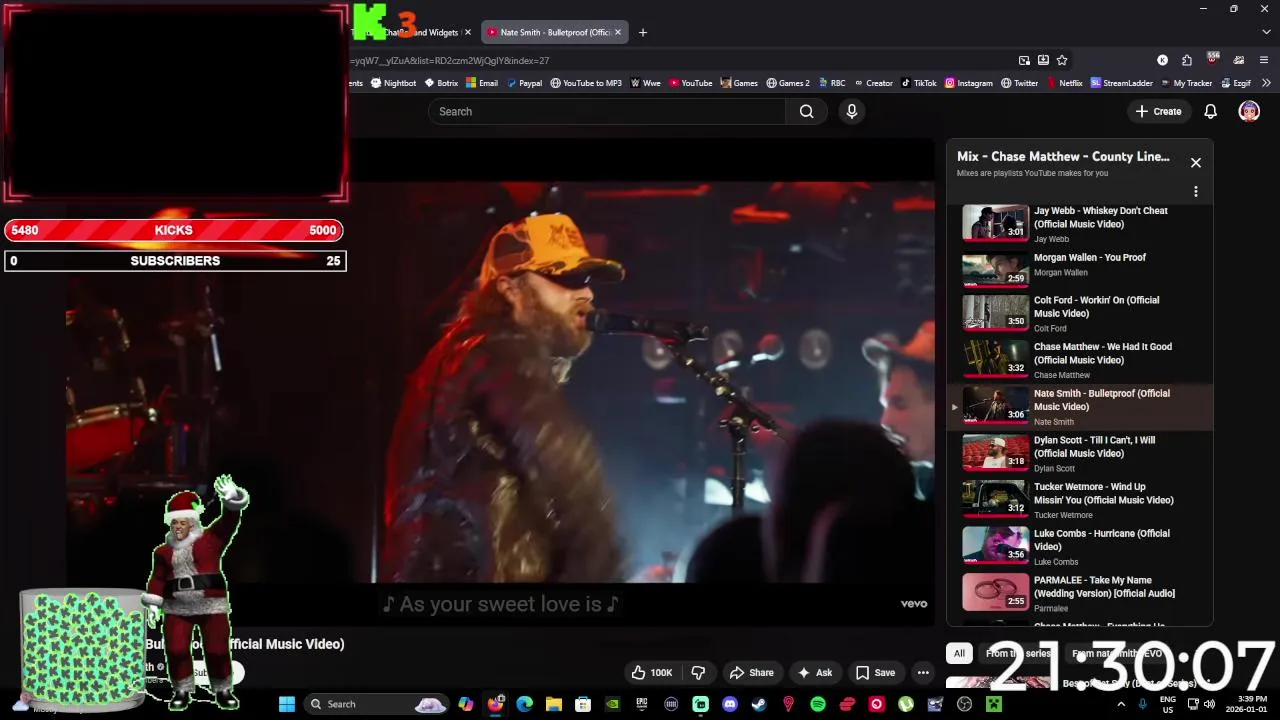The image size is (1280, 720).
Task: Open File Explorer from the taskbar
Action: (553, 704)
